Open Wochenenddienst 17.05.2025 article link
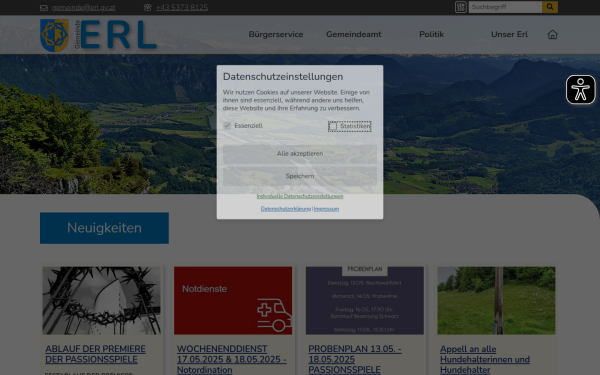600x375 pixels. click(232, 359)
